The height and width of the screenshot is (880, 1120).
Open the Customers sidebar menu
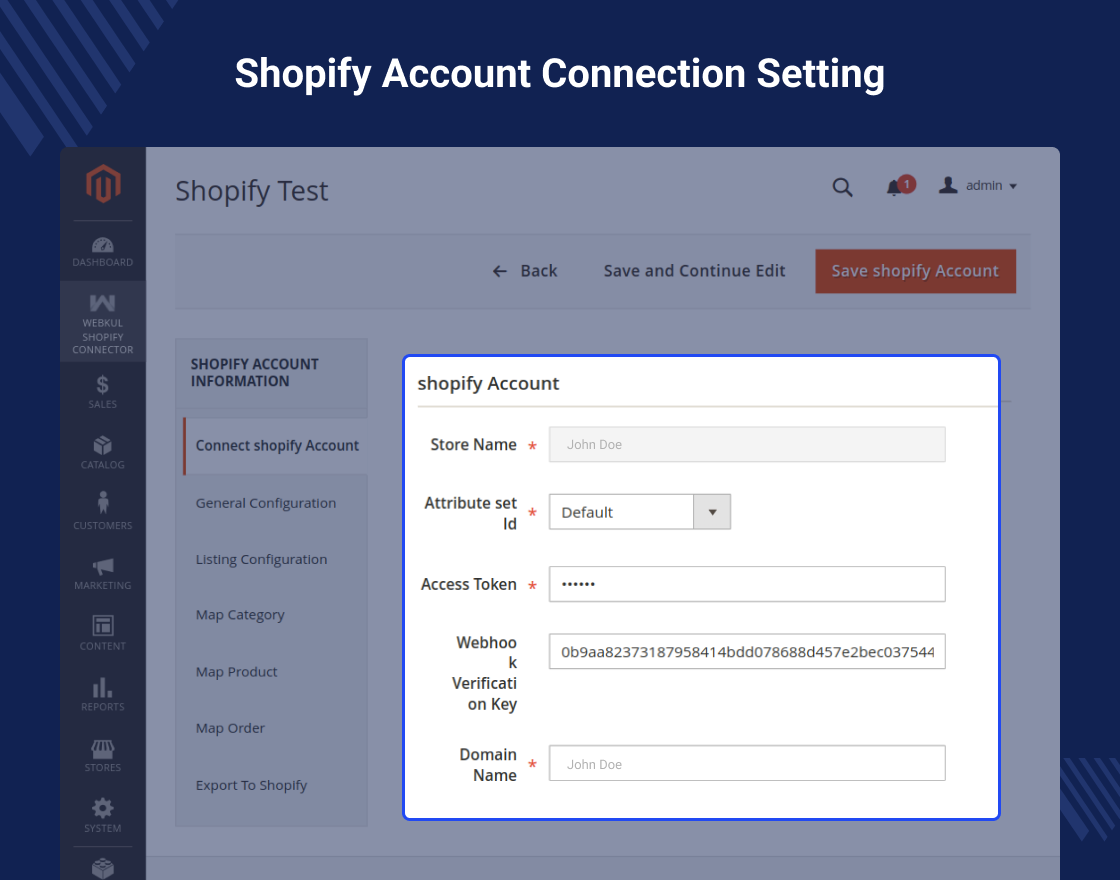[103, 511]
